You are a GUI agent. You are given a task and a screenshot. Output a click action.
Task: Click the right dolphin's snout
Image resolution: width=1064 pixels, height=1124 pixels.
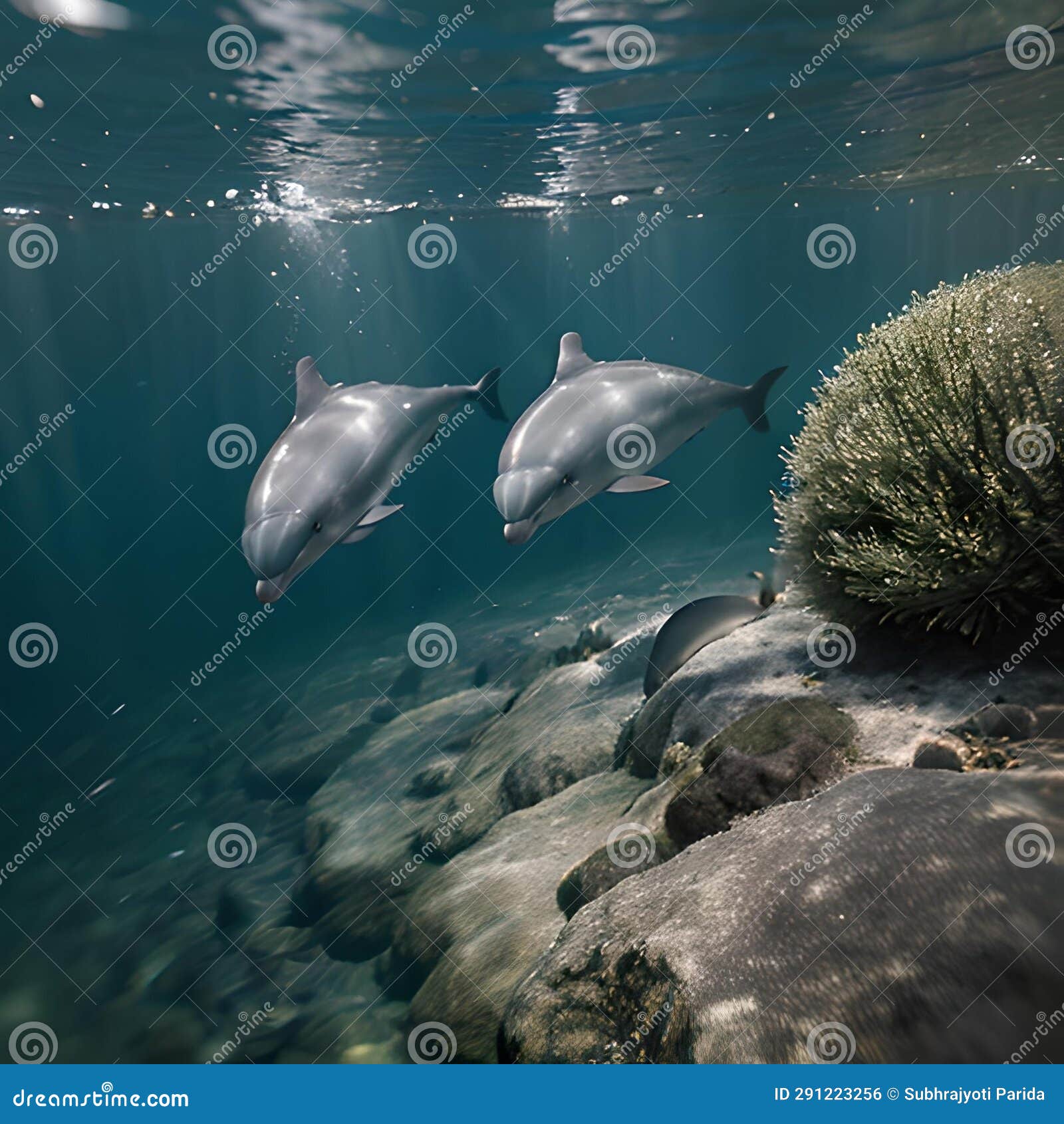(x=515, y=532)
